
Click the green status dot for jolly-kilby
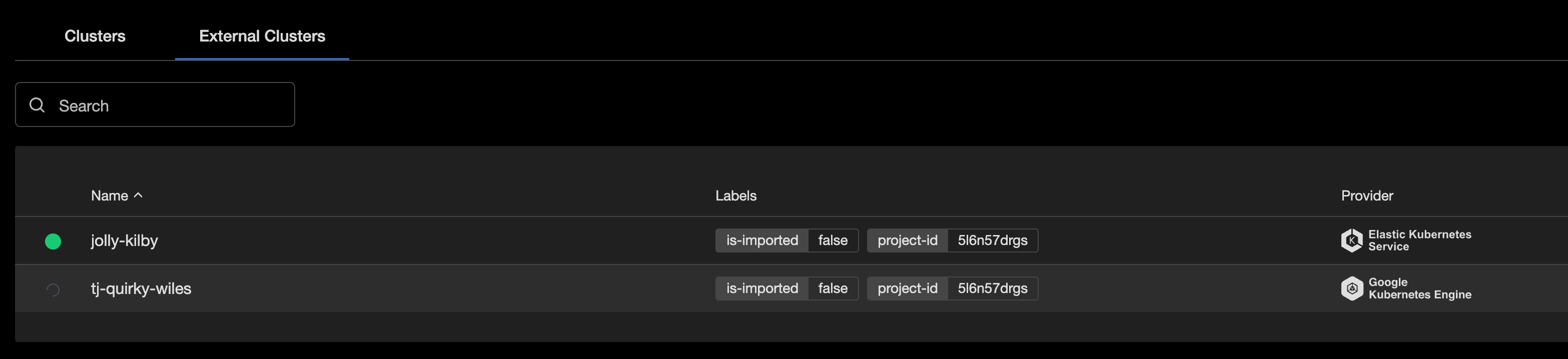point(53,241)
